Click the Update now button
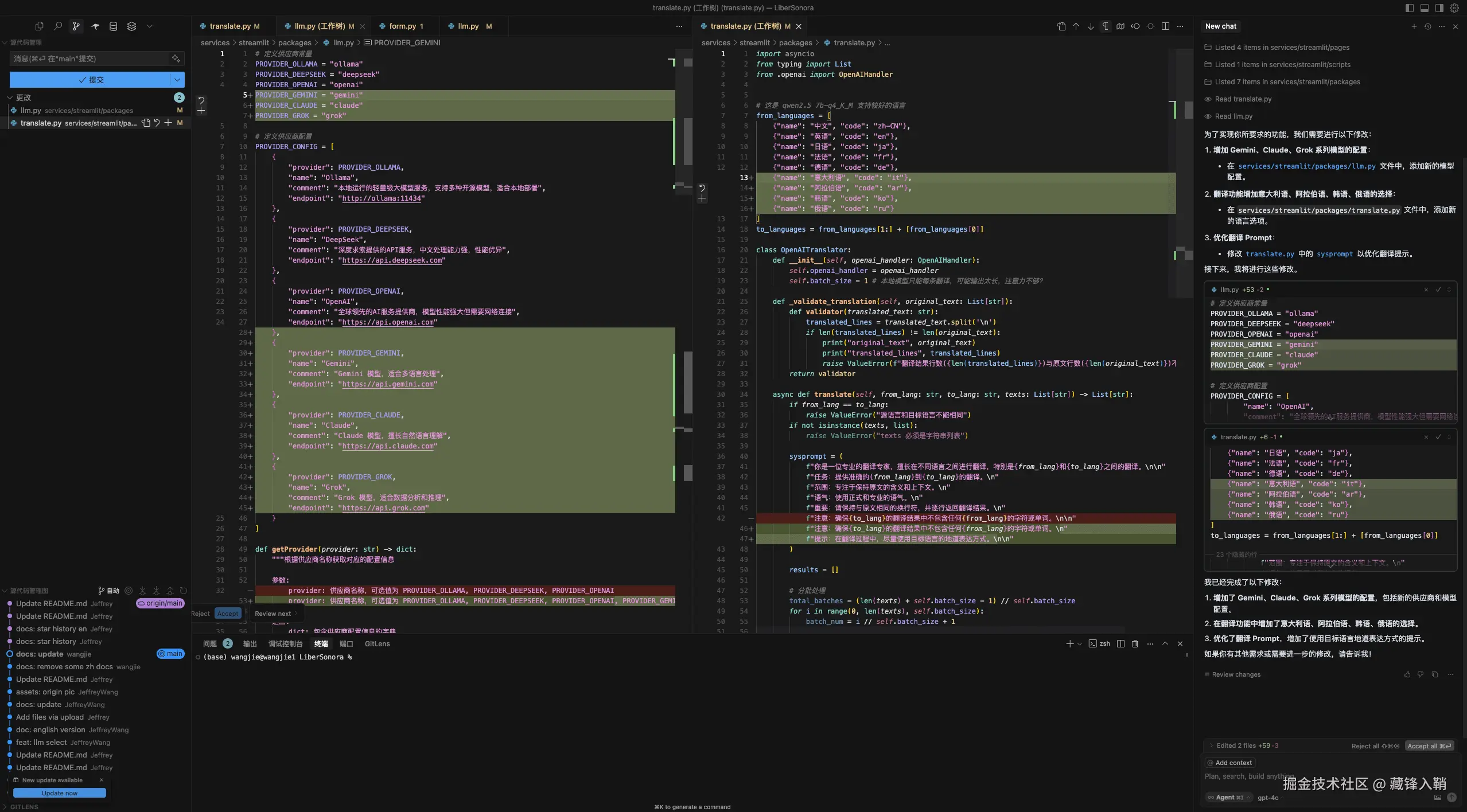This screenshot has height=812, width=1467. pyautogui.click(x=59, y=793)
